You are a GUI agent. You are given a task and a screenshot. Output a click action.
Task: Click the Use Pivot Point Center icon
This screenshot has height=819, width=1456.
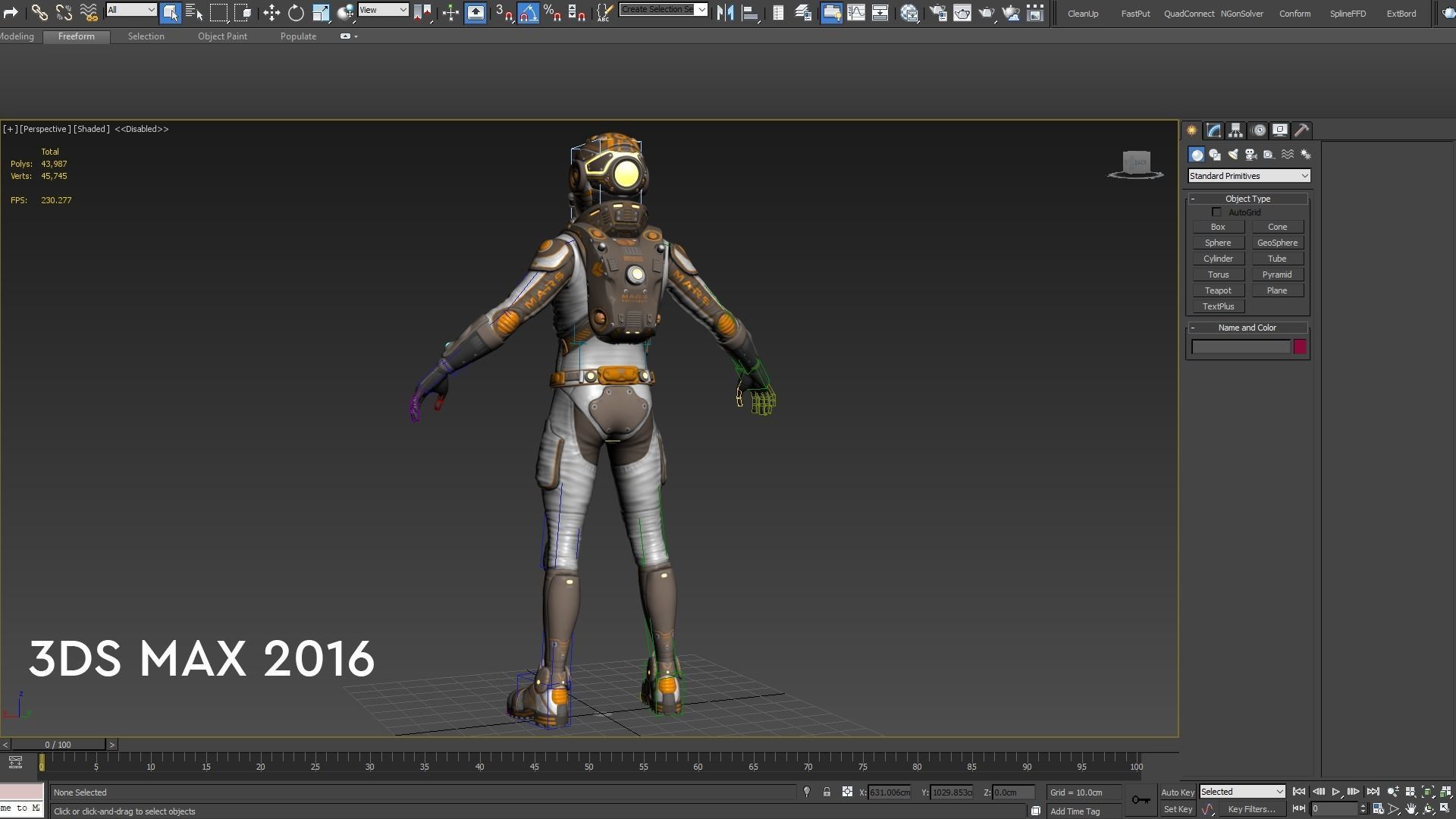[423, 12]
